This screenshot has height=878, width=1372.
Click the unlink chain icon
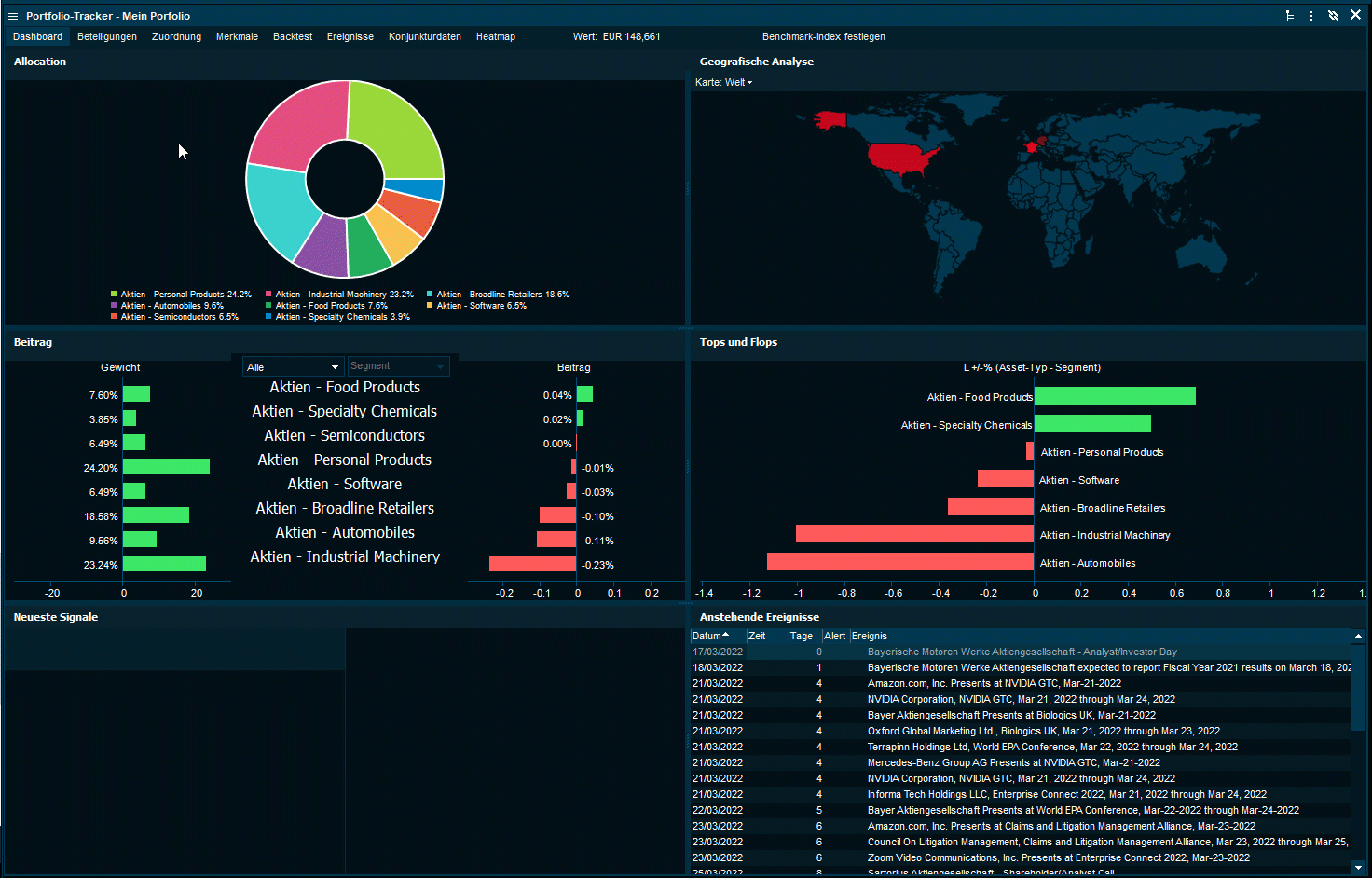point(1334,16)
